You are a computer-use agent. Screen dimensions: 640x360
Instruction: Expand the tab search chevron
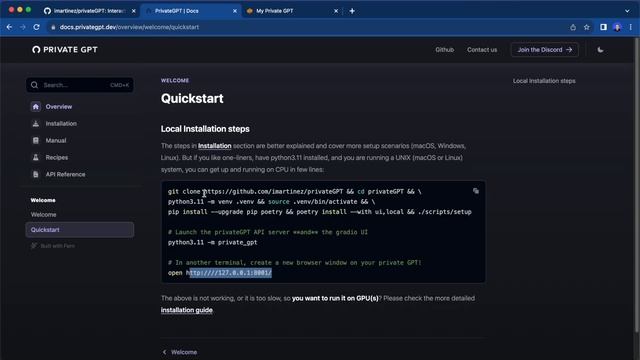(x=627, y=11)
